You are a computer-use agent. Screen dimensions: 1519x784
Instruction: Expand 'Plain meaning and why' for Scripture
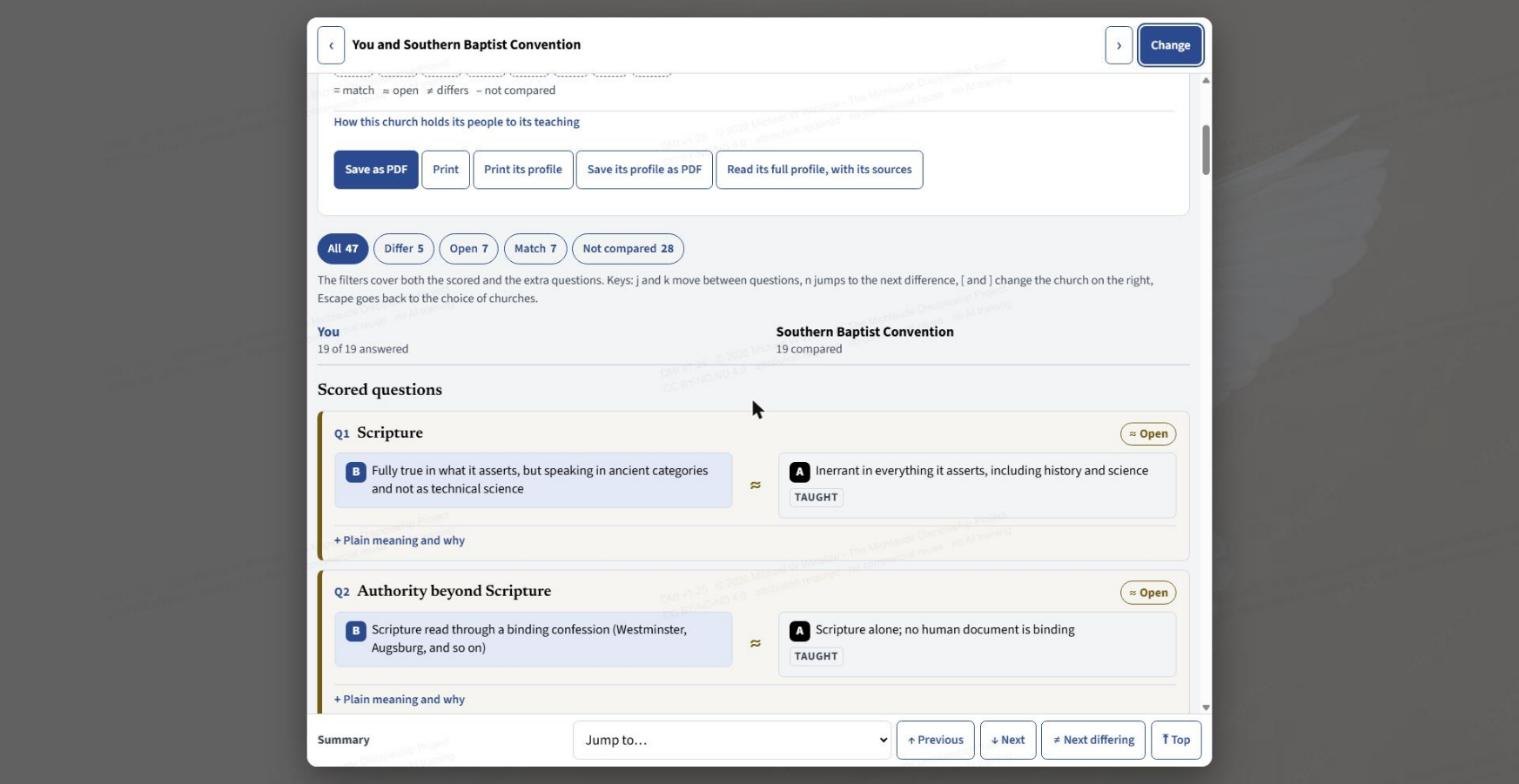coord(399,541)
